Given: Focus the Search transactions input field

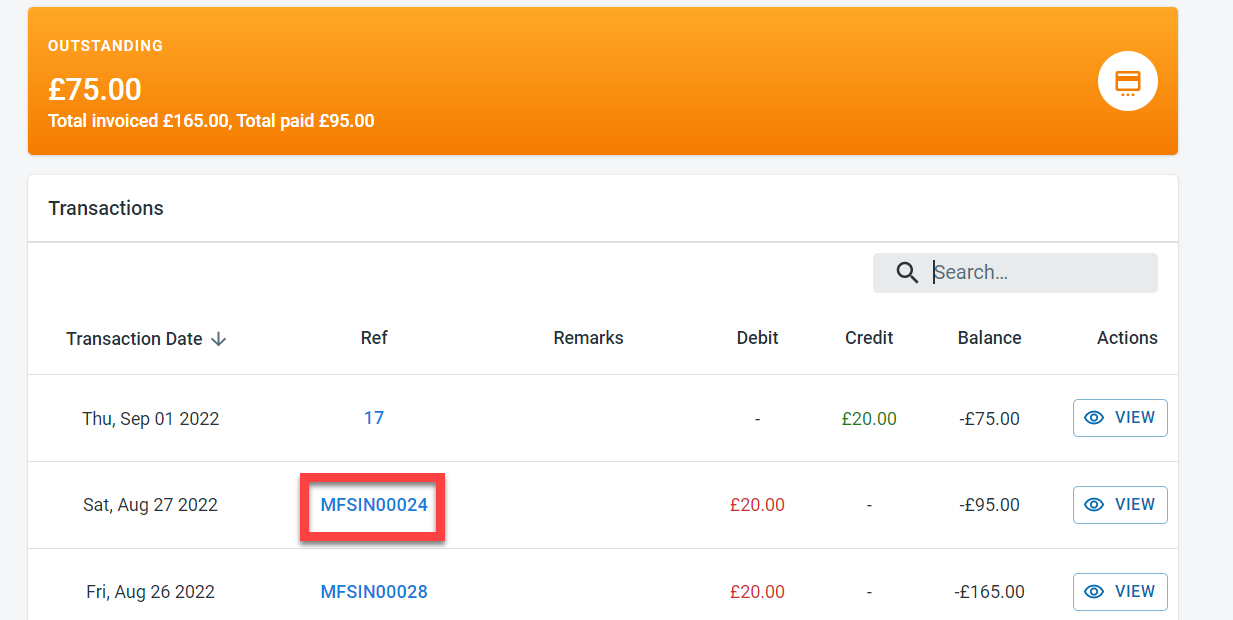Looking at the screenshot, I should [1040, 273].
